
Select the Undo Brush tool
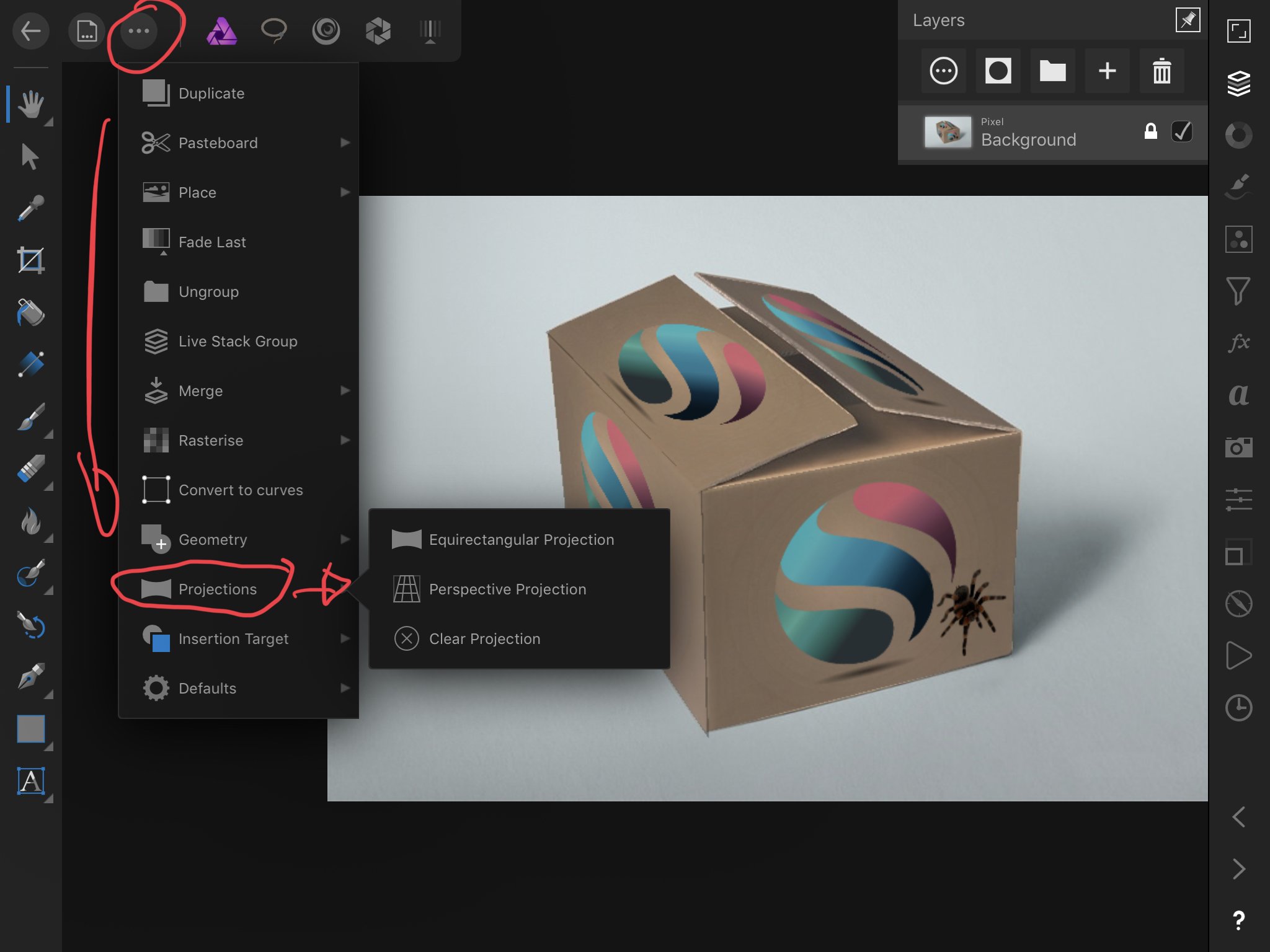pos(30,625)
